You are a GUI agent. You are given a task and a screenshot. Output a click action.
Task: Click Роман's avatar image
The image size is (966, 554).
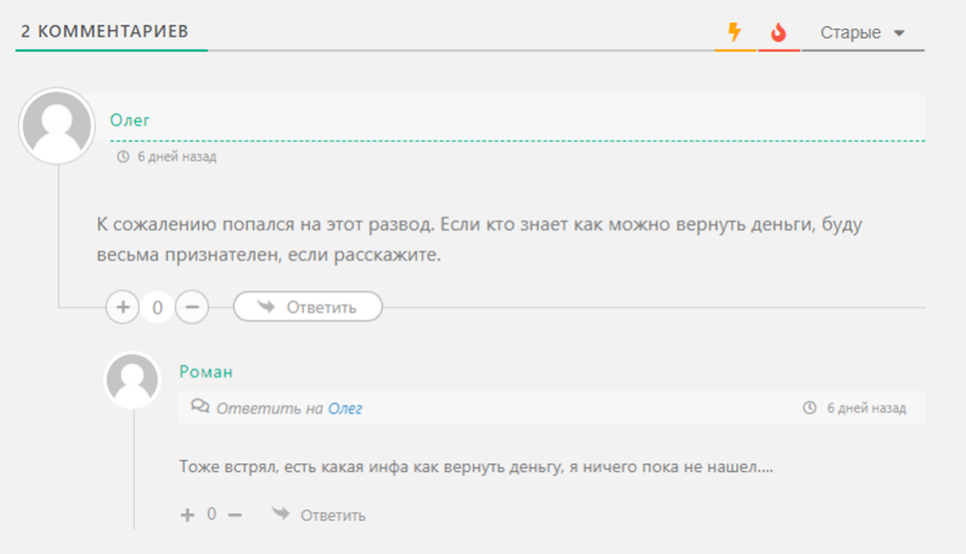132,380
